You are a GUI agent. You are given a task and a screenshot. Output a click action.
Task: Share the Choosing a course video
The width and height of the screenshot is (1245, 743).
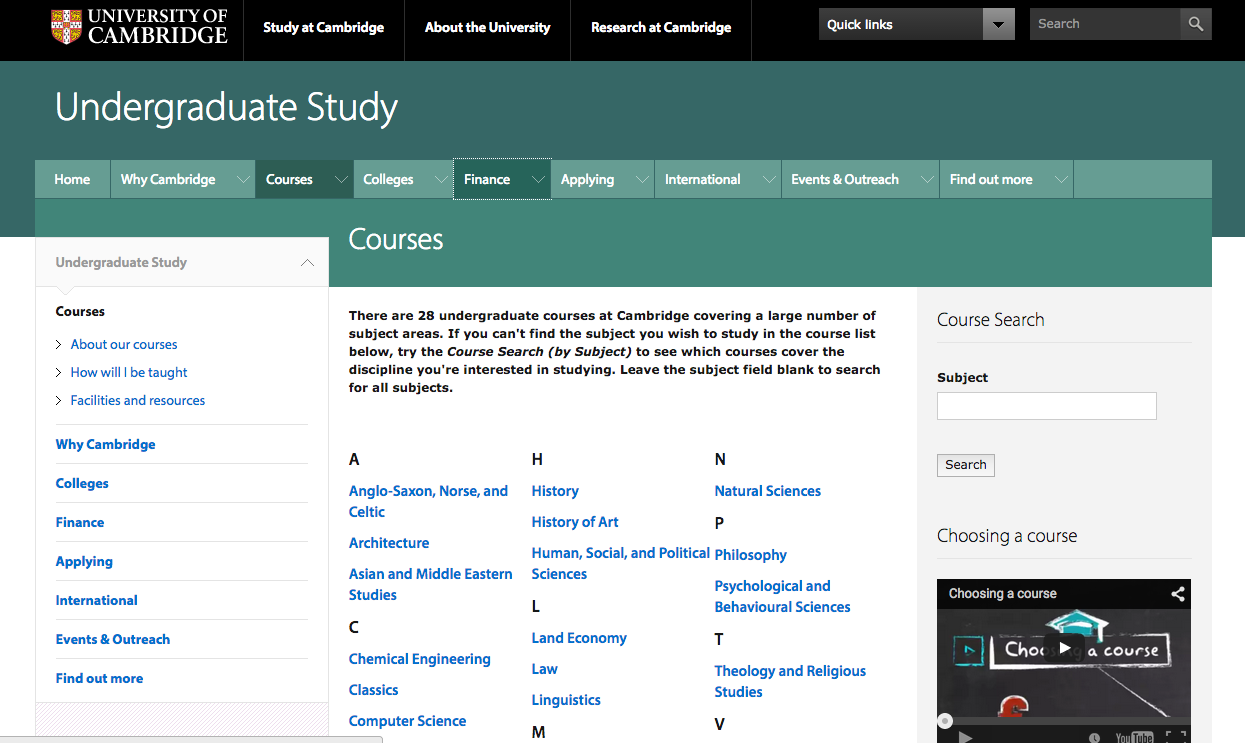pyautogui.click(x=1177, y=594)
